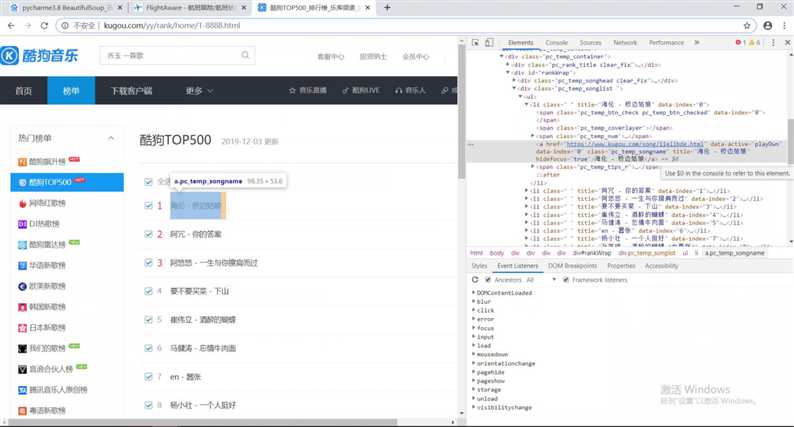Click the DevTools inspect element picker icon
The width and height of the screenshot is (794, 427).
475,43
